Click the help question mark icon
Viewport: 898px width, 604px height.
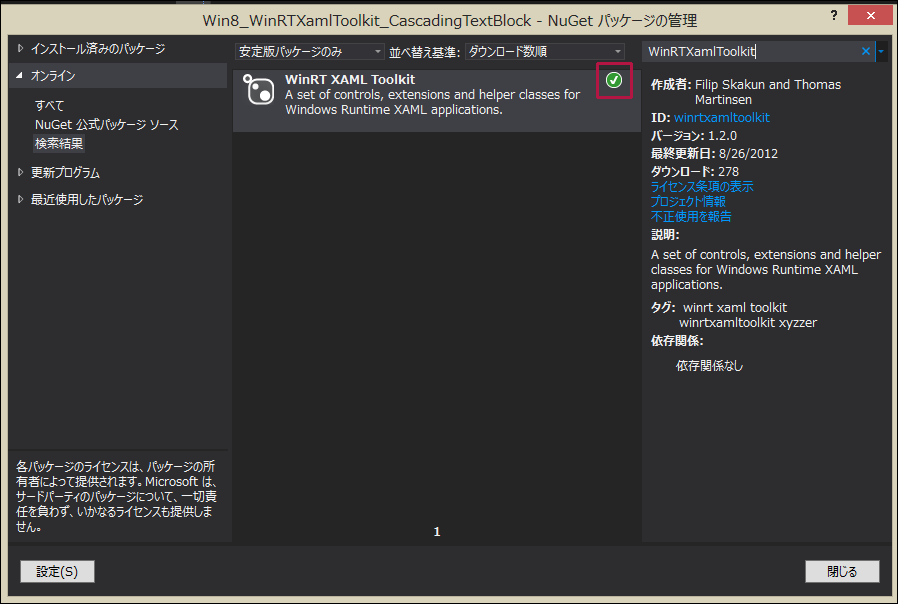click(x=834, y=15)
